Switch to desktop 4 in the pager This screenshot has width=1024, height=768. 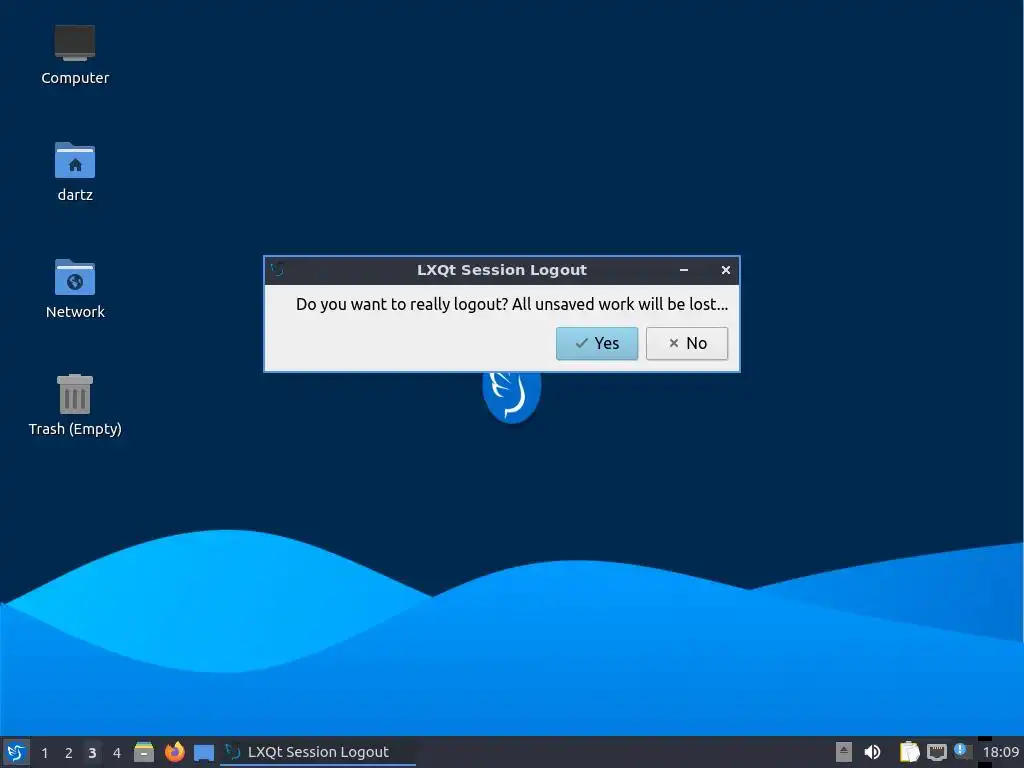point(117,753)
